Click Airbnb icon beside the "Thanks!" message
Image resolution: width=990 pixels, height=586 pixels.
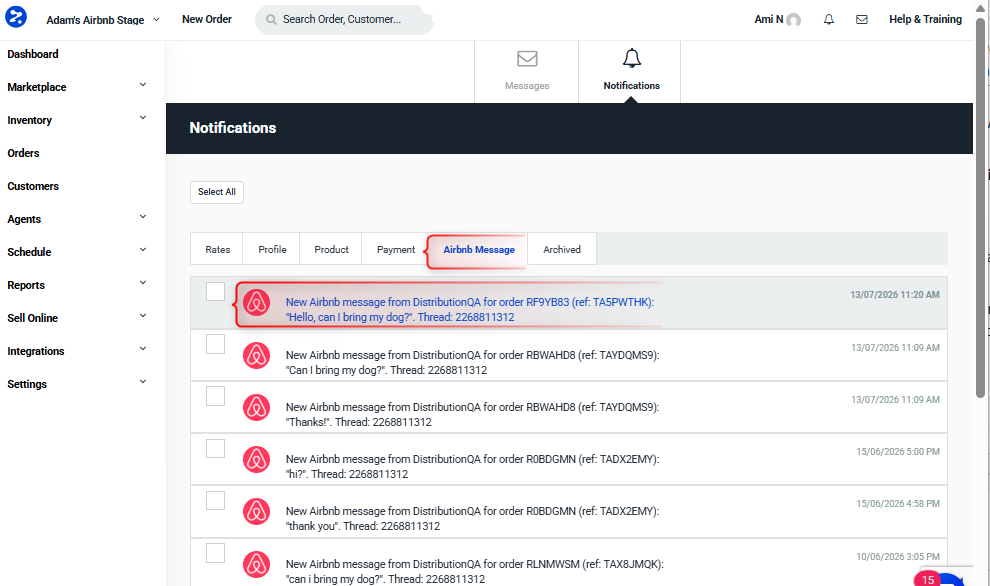click(x=256, y=407)
